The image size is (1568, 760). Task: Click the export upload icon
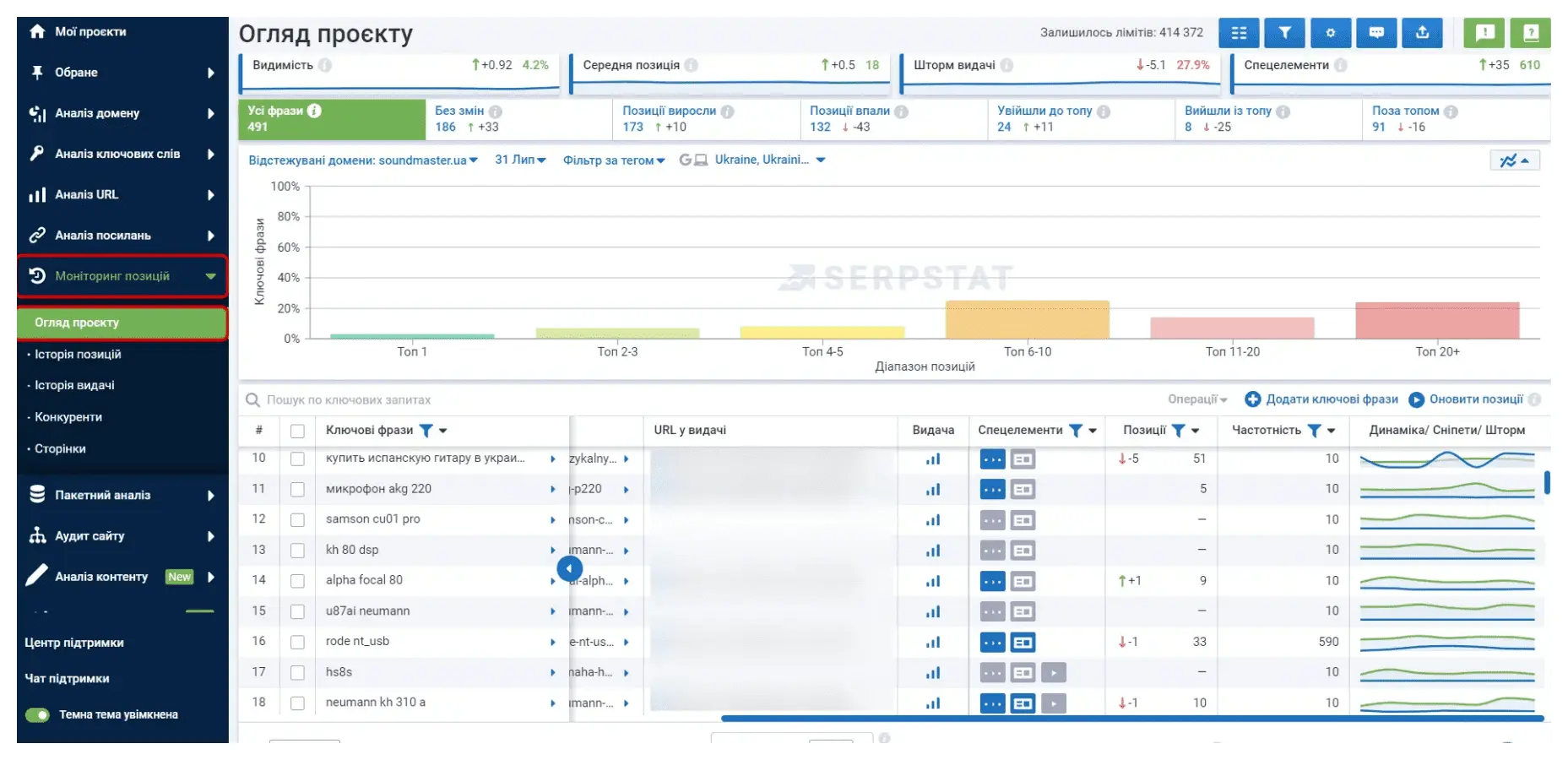pyautogui.click(x=1422, y=33)
